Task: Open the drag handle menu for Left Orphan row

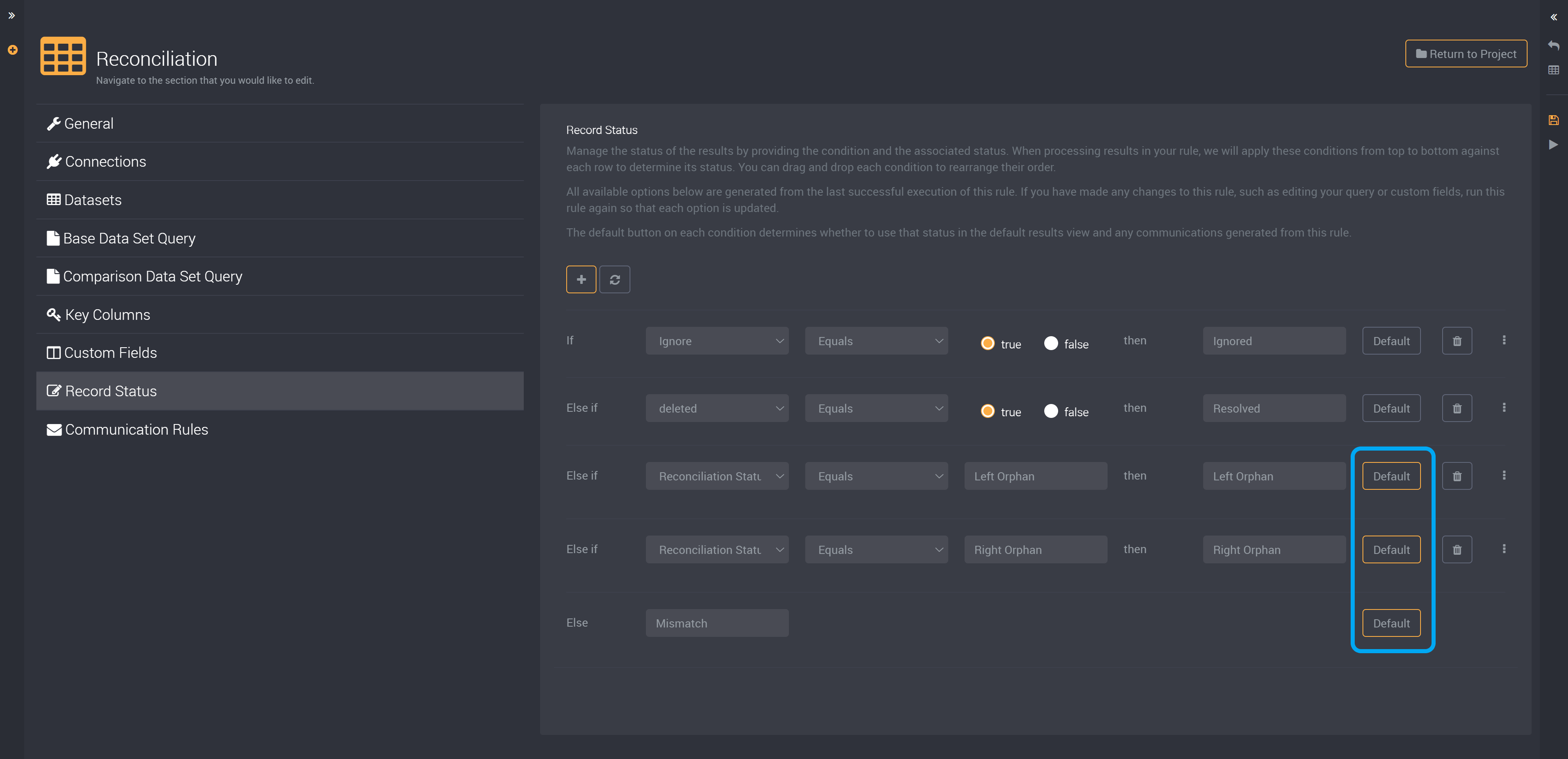Action: [1503, 475]
